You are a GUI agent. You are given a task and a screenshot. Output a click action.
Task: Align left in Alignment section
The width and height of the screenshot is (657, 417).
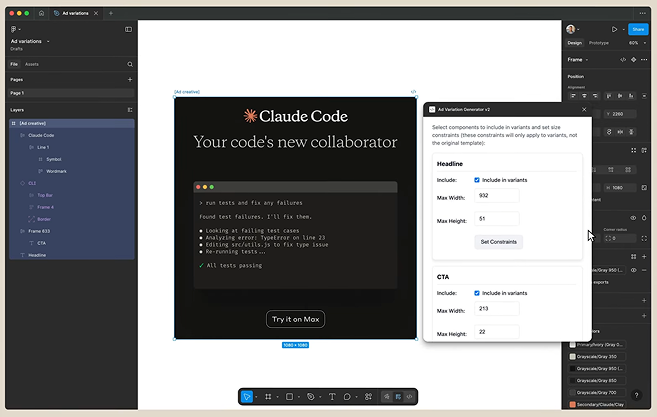[x=573, y=96]
